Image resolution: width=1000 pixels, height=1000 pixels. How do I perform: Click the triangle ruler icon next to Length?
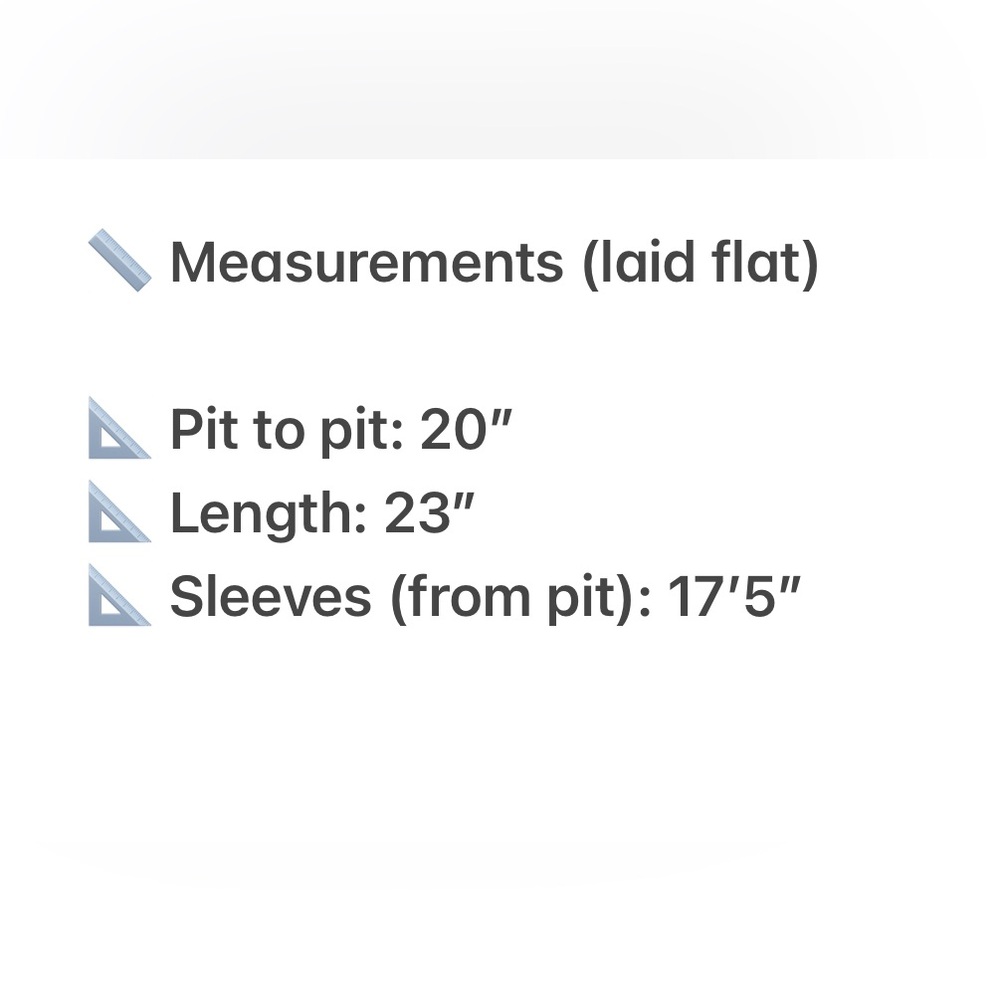coord(120,511)
